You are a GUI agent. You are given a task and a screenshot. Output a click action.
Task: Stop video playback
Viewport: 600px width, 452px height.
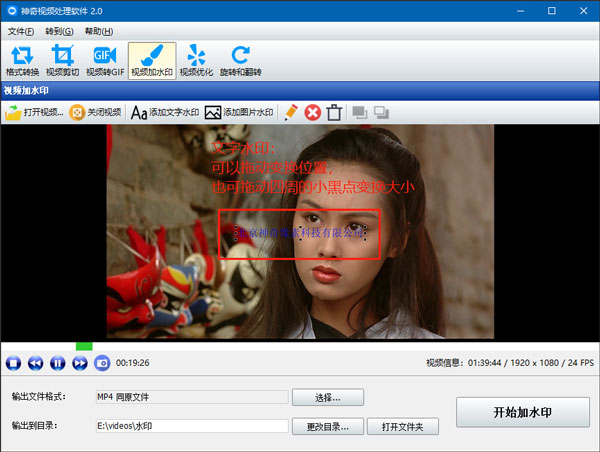pyautogui.click(x=13, y=363)
